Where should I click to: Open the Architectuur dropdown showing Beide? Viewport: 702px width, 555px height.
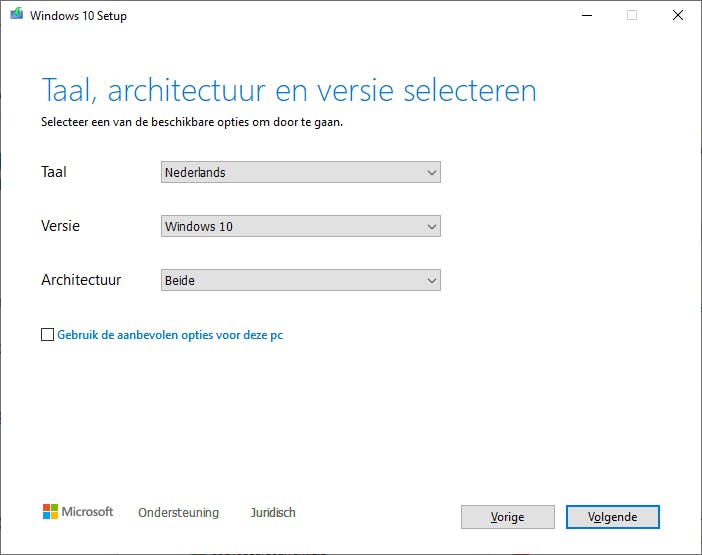point(300,281)
